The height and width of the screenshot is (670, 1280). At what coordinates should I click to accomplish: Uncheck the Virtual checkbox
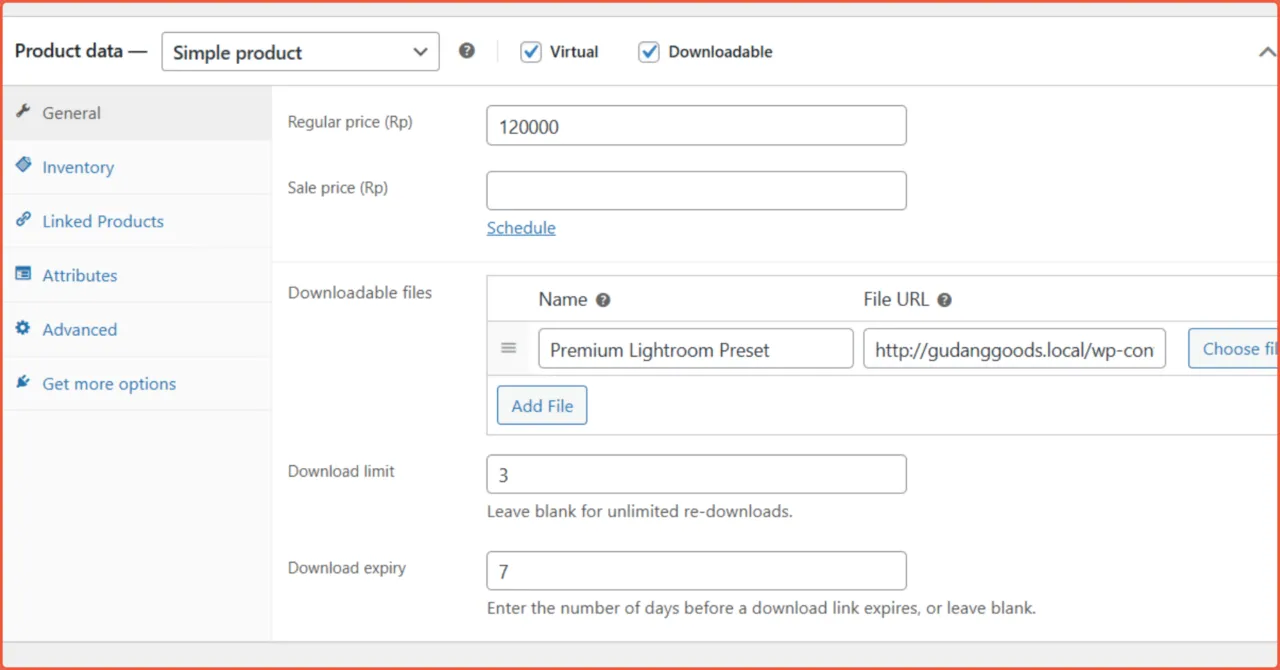pyautogui.click(x=530, y=51)
